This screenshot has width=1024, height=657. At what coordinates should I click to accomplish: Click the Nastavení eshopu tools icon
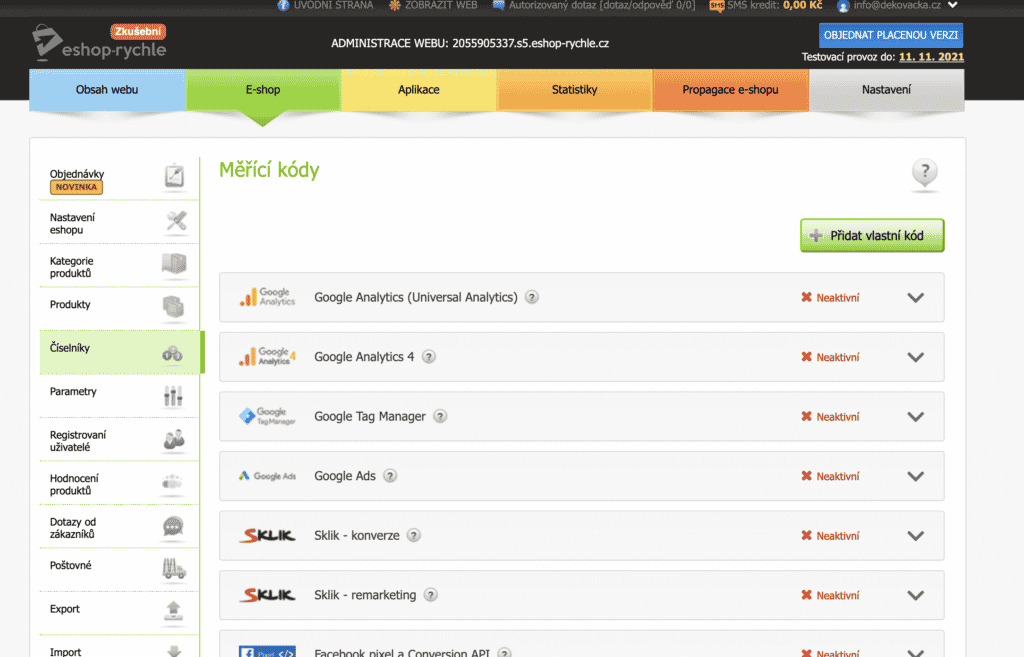click(x=176, y=221)
